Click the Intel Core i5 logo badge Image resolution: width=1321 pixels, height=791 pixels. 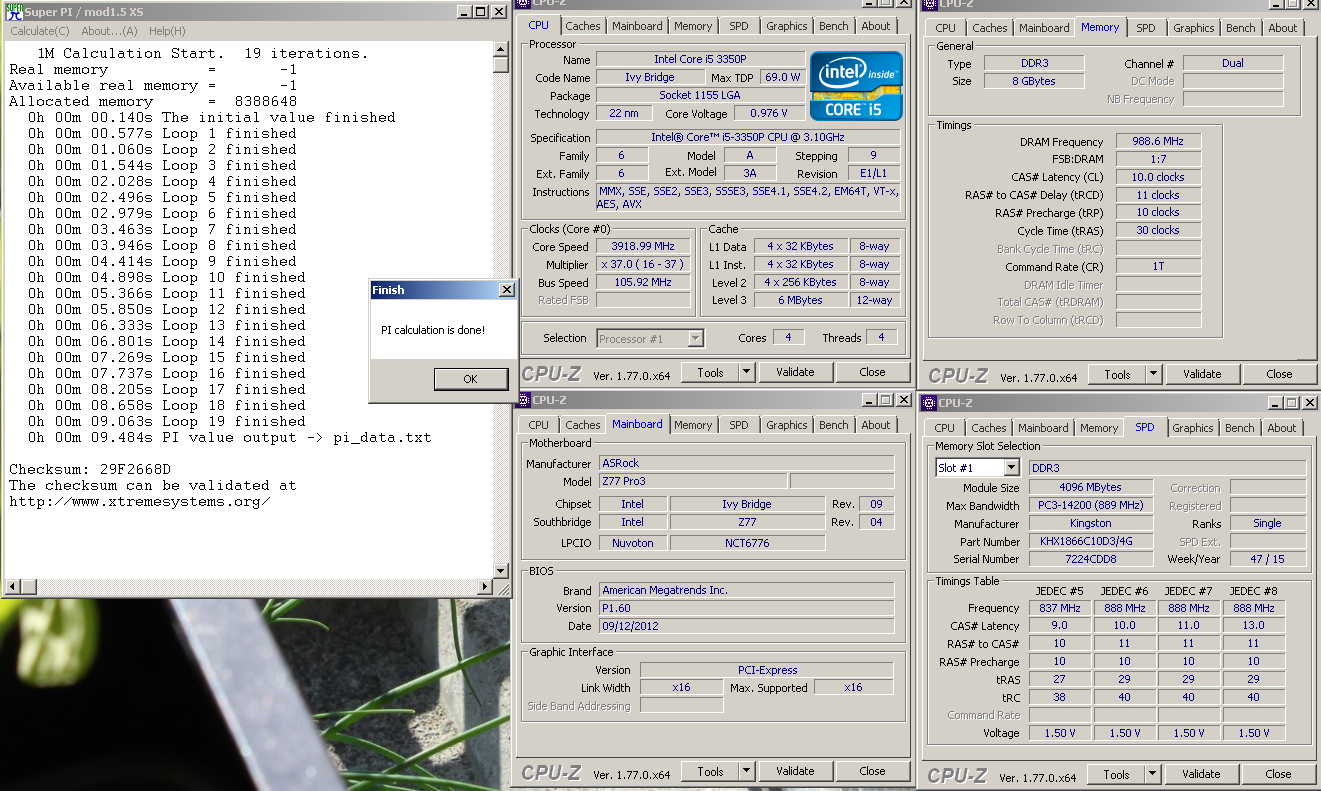pyautogui.click(x=856, y=86)
